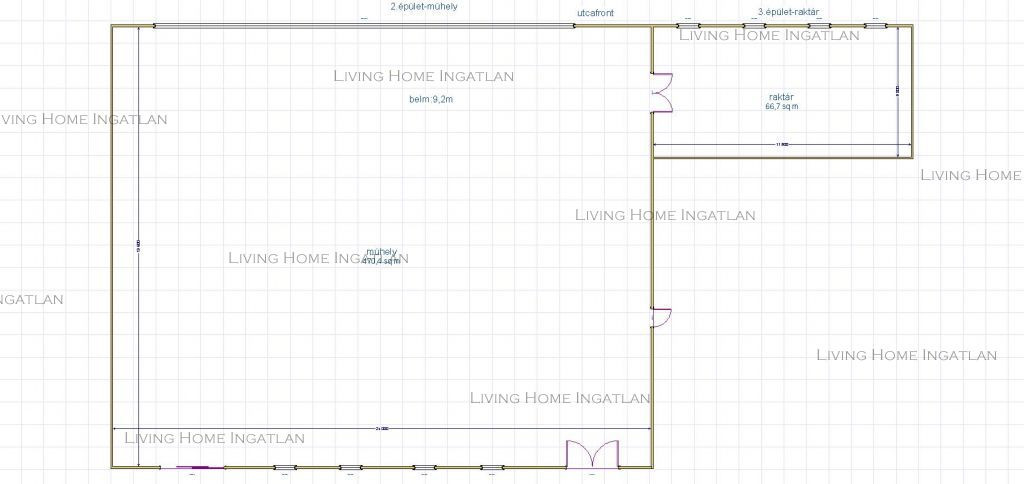Image resolution: width=1024 pixels, height=484 pixels.
Task: Click the leftmost window on raktár's top wall
Action: [686, 25]
